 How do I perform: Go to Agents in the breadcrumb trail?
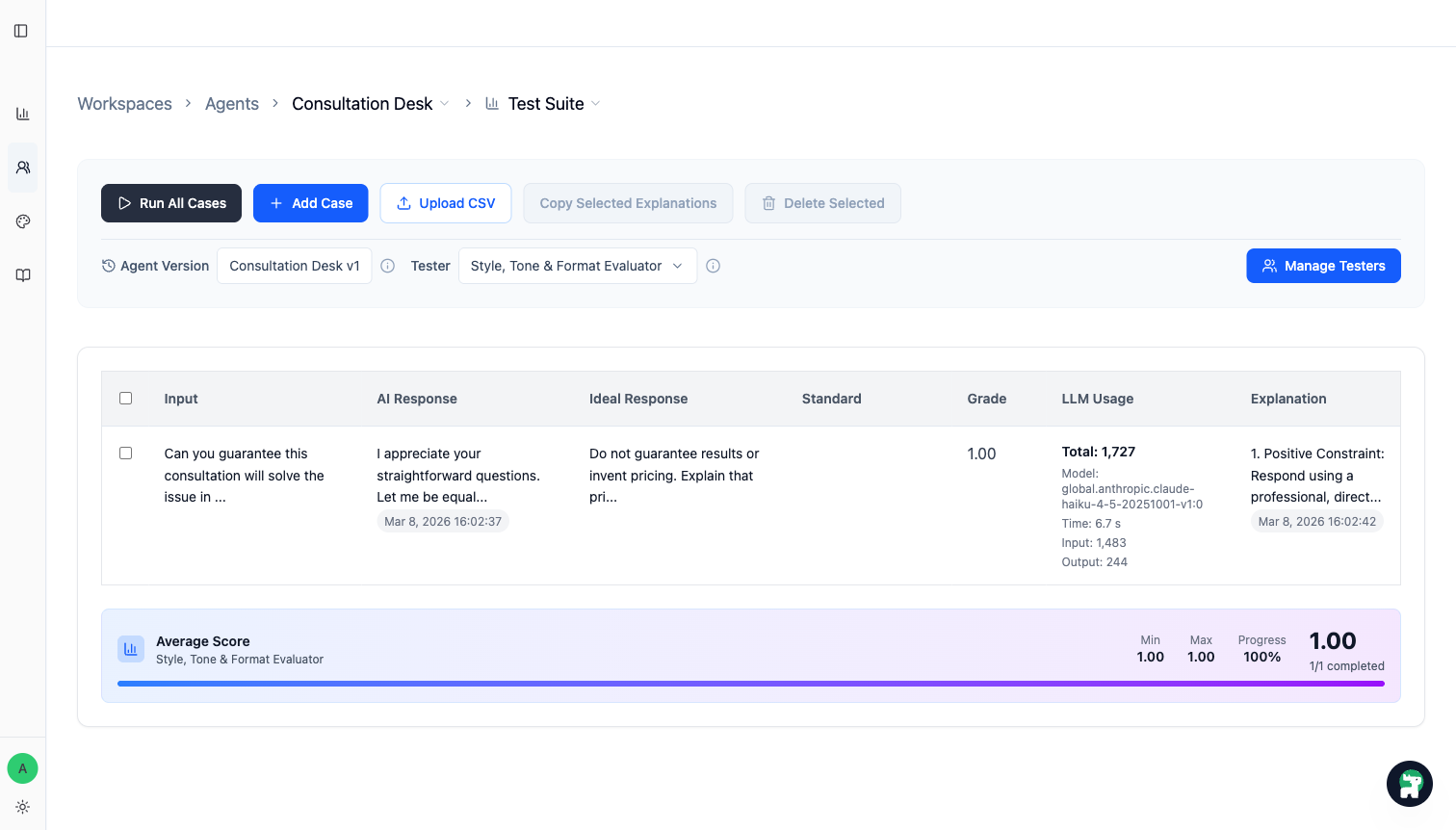tap(231, 103)
